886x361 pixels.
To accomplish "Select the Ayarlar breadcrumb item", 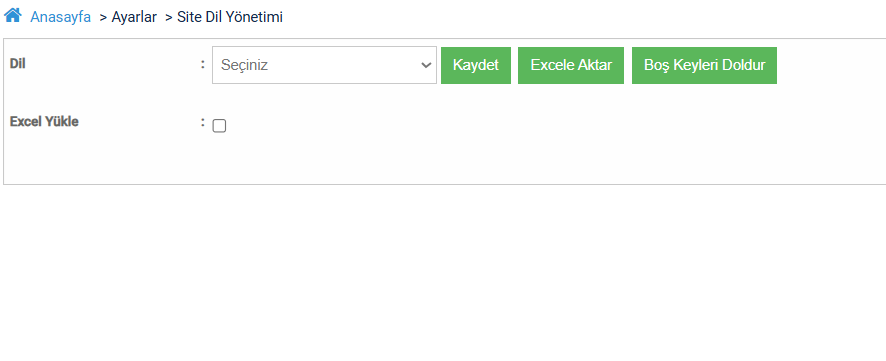I will click(x=134, y=17).
